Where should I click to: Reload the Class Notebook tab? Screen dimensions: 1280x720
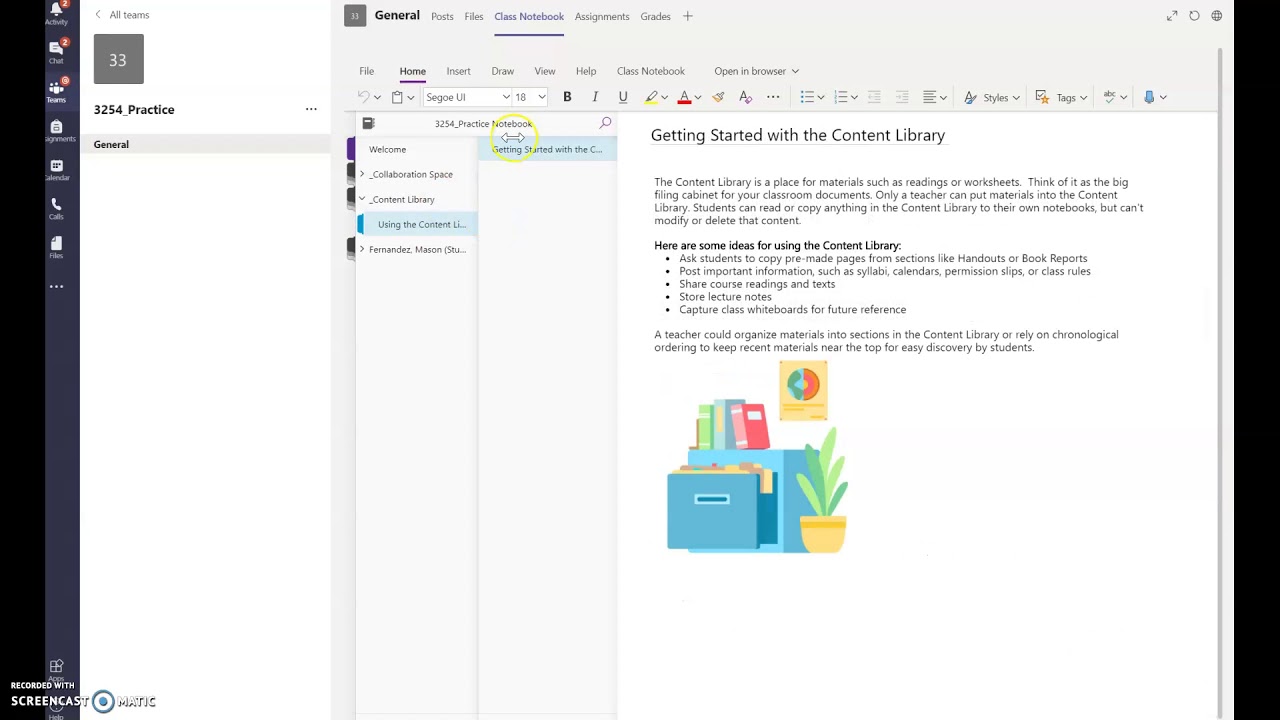click(1194, 16)
